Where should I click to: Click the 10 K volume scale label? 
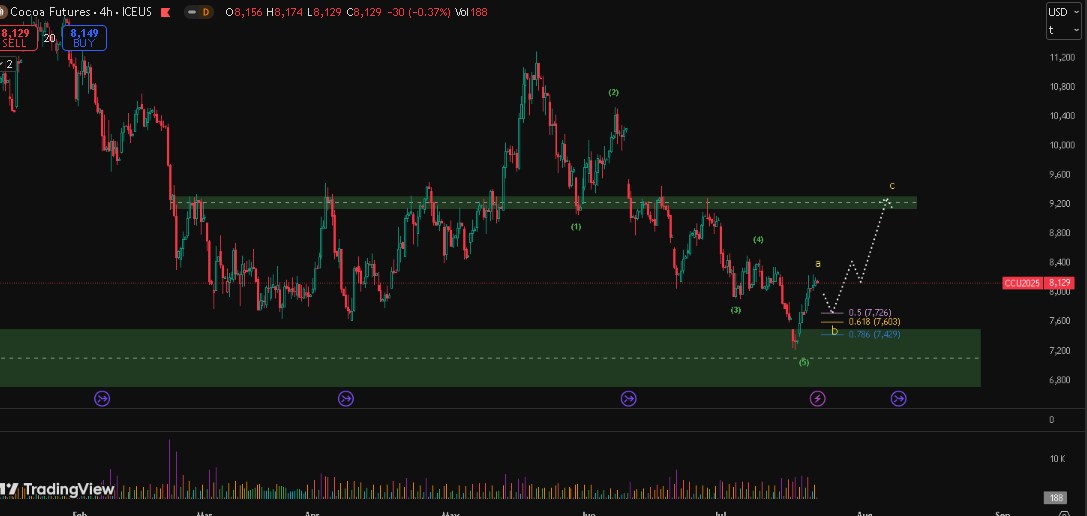[1057, 459]
